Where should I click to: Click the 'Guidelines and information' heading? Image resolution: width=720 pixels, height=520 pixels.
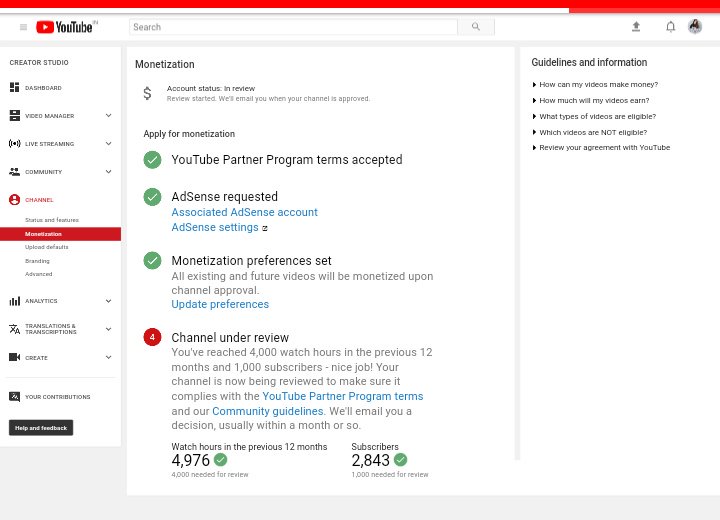(589, 62)
